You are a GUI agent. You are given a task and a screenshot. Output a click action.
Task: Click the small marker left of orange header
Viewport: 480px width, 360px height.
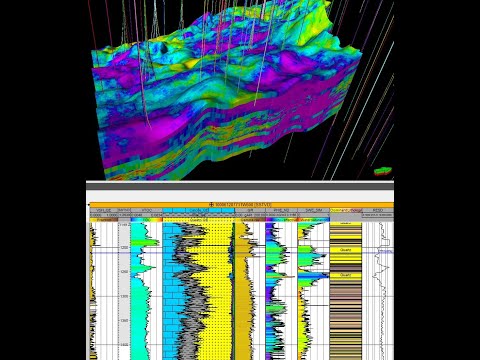[88, 204]
